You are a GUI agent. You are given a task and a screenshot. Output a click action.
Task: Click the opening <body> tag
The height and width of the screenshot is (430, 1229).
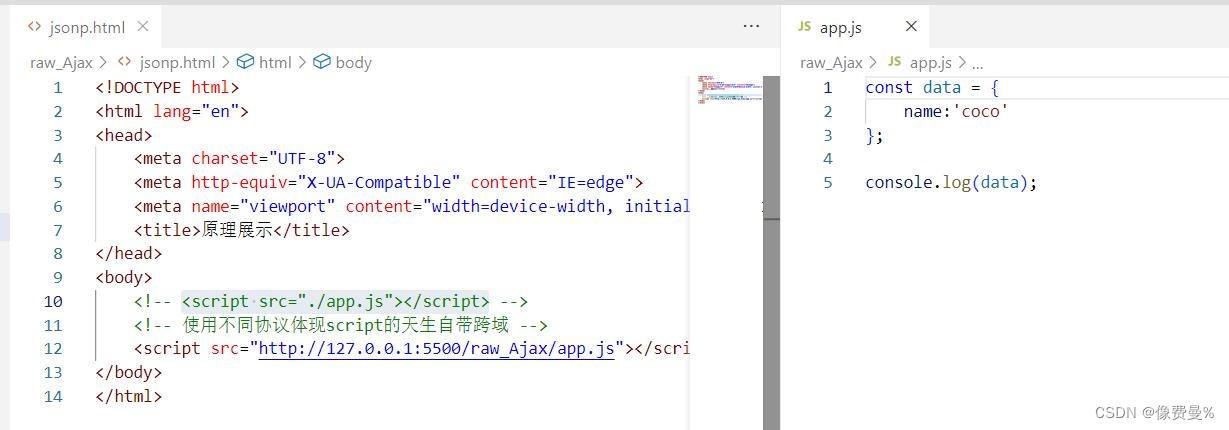(x=124, y=277)
